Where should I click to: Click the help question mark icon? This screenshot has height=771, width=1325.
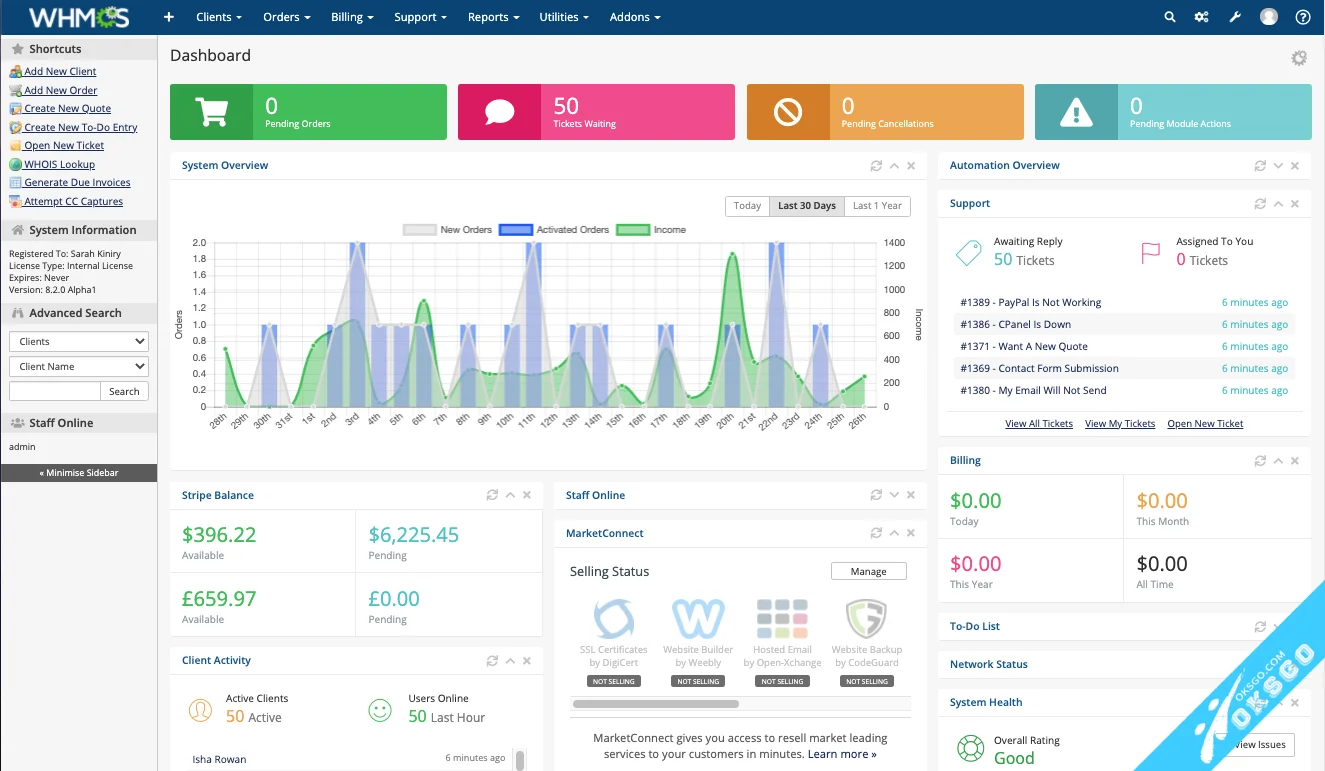tap(1302, 17)
